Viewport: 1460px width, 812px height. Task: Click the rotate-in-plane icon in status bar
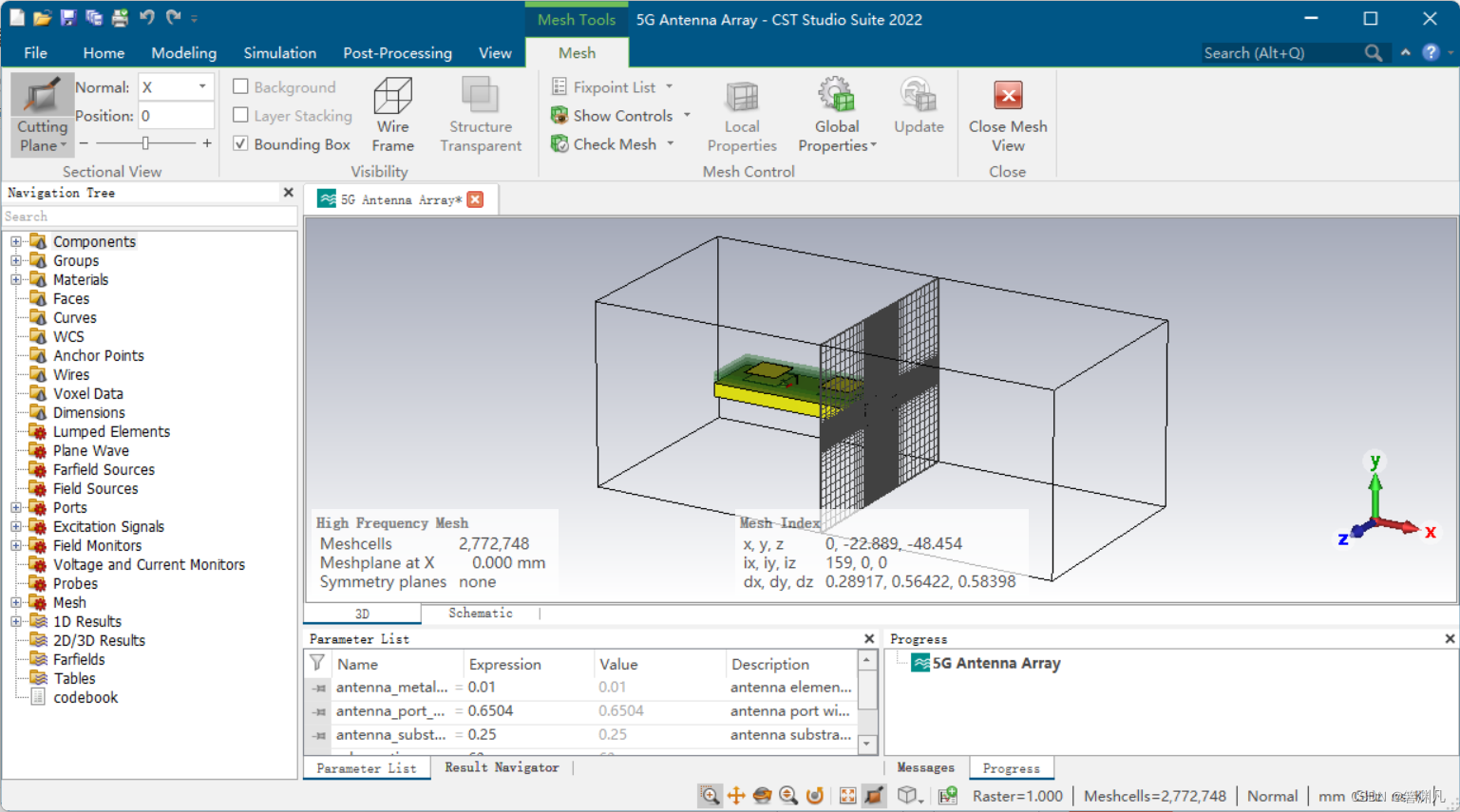[x=814, y=796]
